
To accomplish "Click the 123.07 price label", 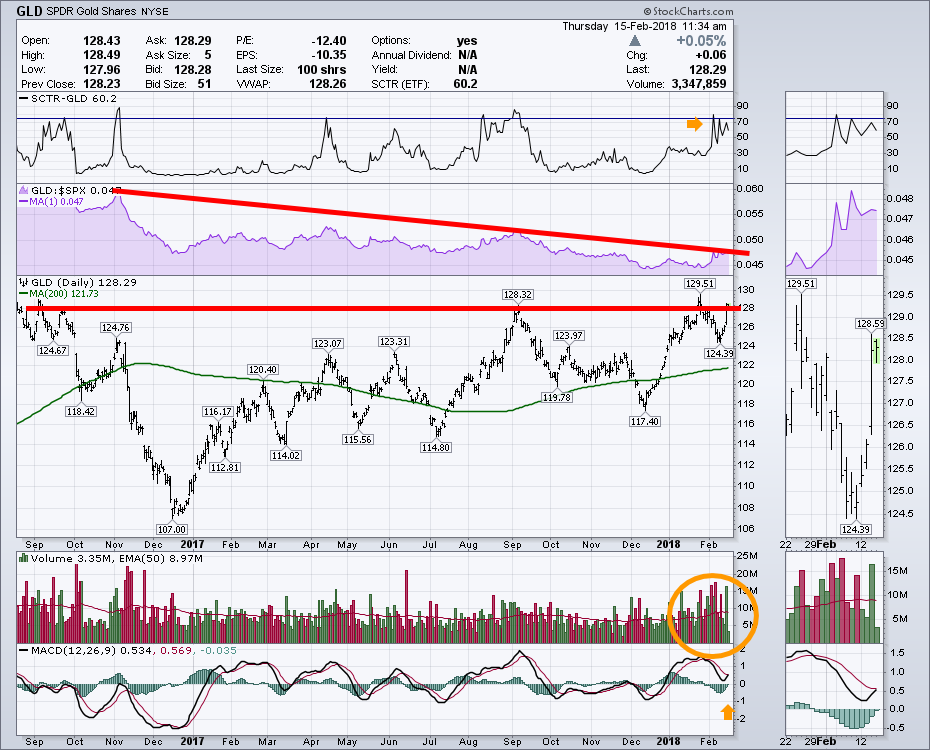I will [x=328, y=343].
